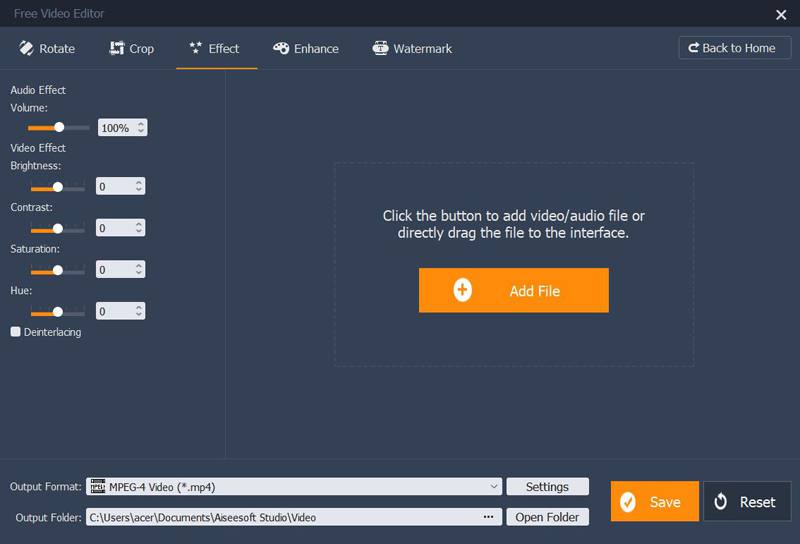The image size is (800, 544).
Task: Click the Effect stars icon
Action: tap(195, 47)
